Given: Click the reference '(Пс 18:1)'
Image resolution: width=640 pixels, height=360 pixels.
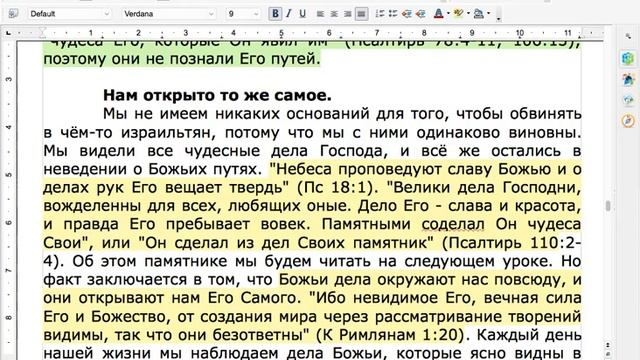Looking at the screenshot, I should pos(335,187).
